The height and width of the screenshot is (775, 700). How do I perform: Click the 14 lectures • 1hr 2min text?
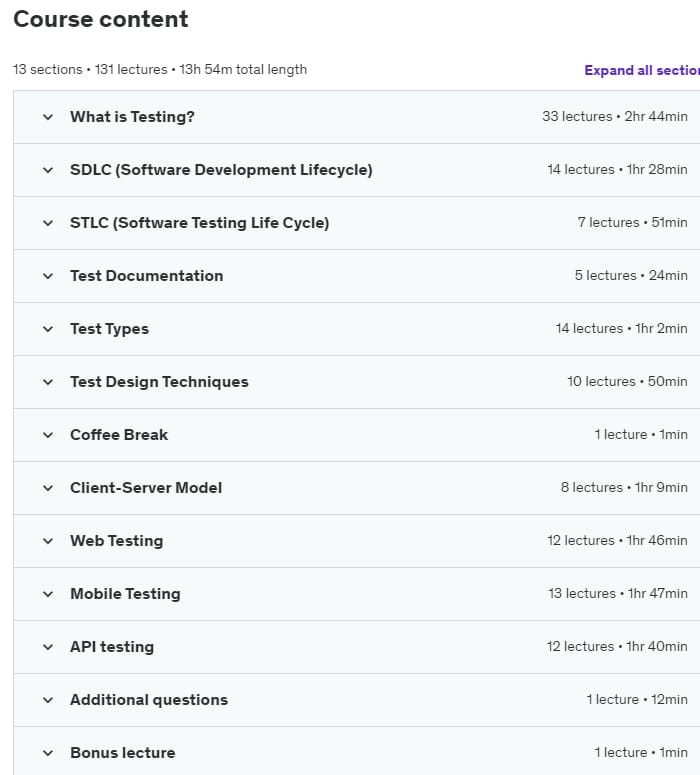[x=621, y=329]
